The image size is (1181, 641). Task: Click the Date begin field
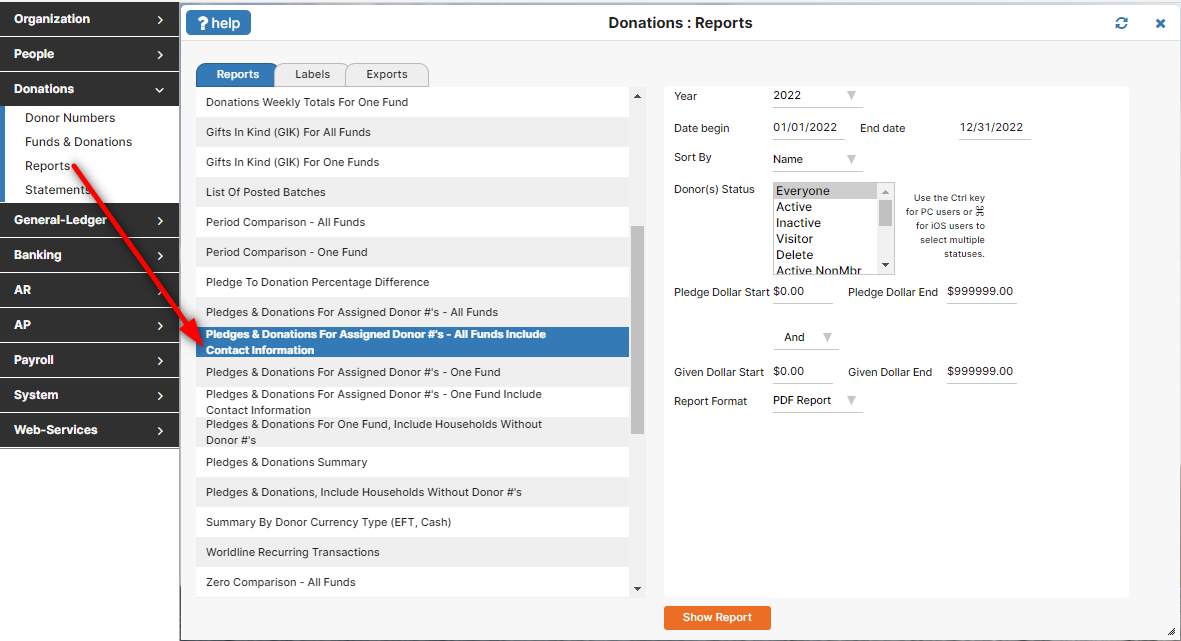click(809, 128)
